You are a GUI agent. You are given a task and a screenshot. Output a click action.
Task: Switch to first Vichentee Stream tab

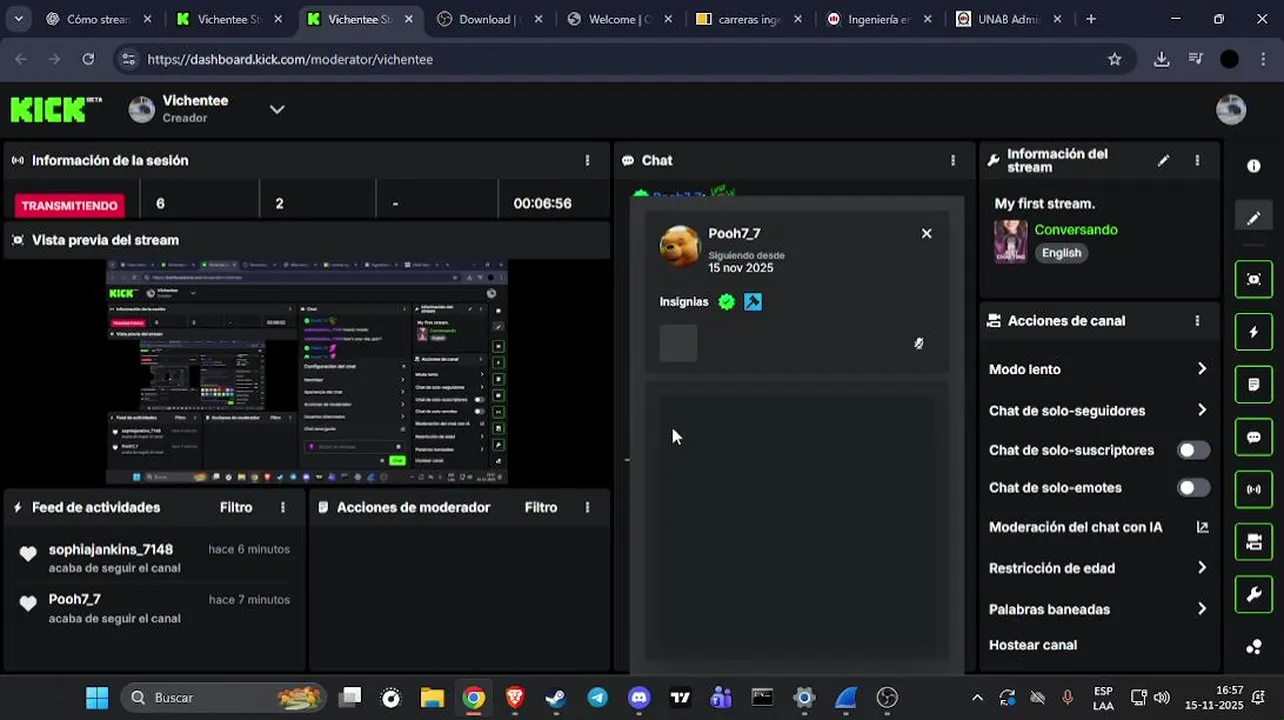point(230,19)
